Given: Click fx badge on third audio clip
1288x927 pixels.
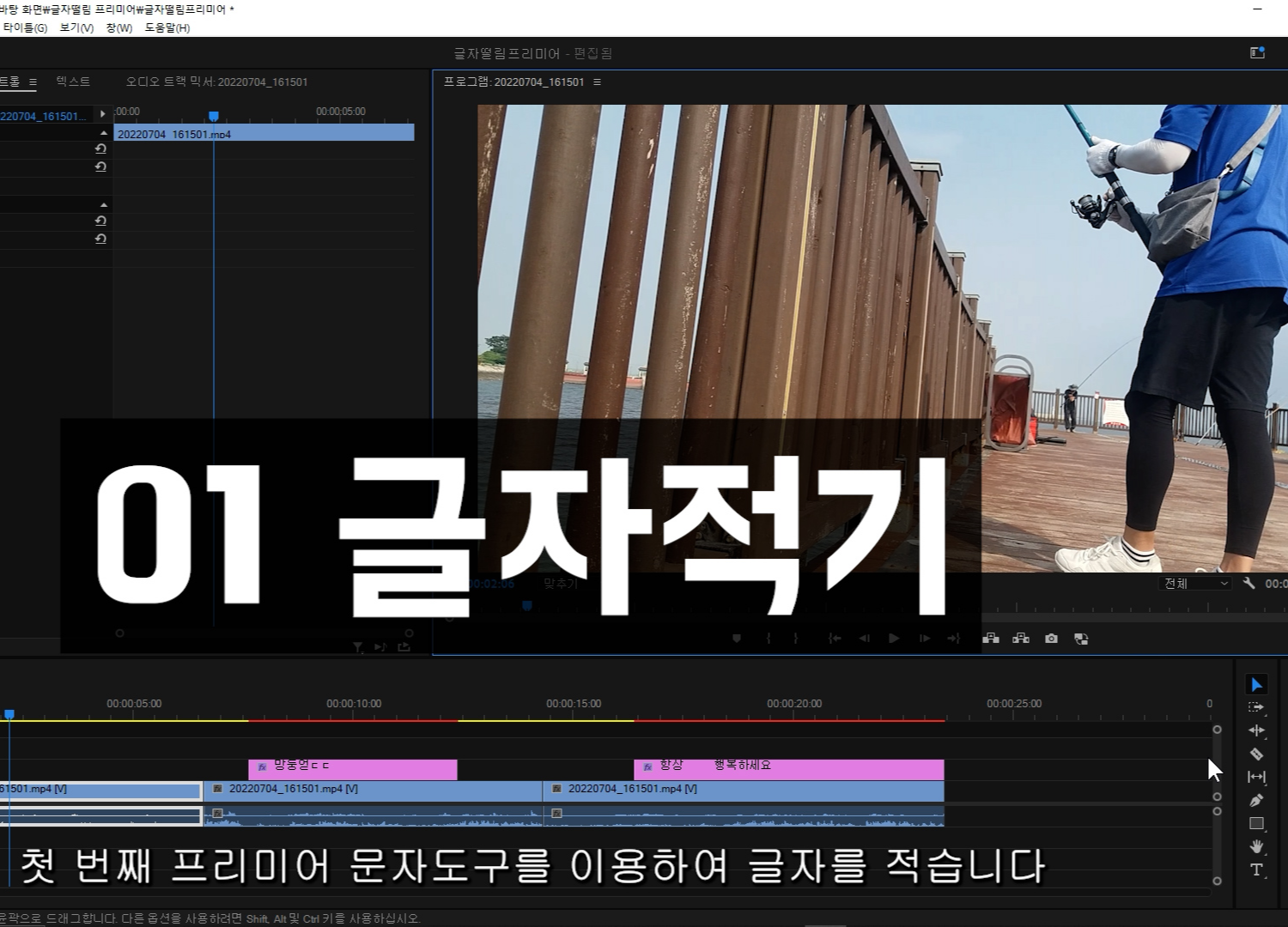Looking at the screenshot, I should (556, 813).
